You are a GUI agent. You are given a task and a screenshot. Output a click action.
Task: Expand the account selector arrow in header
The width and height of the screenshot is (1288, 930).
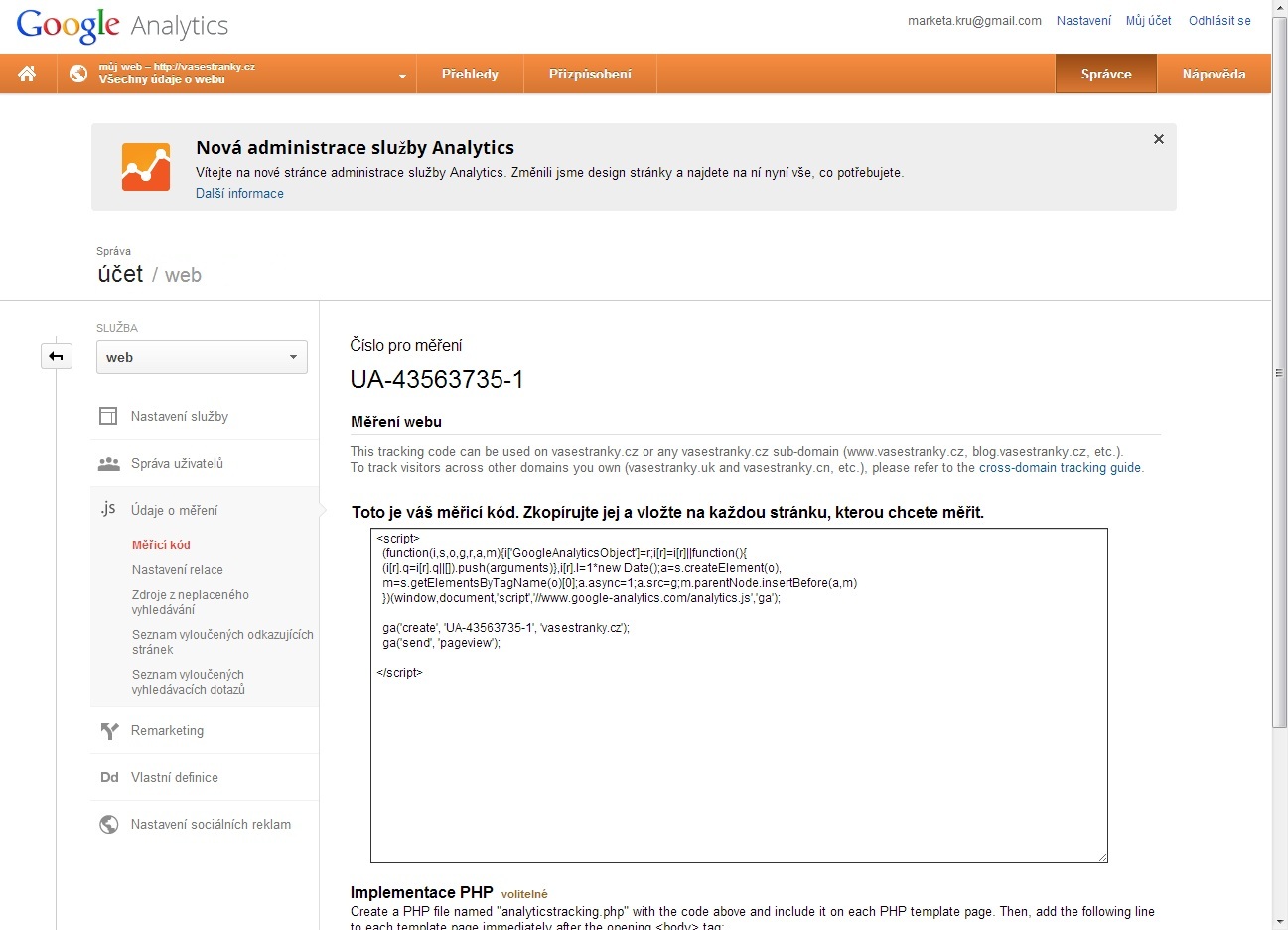coord(402,76)
